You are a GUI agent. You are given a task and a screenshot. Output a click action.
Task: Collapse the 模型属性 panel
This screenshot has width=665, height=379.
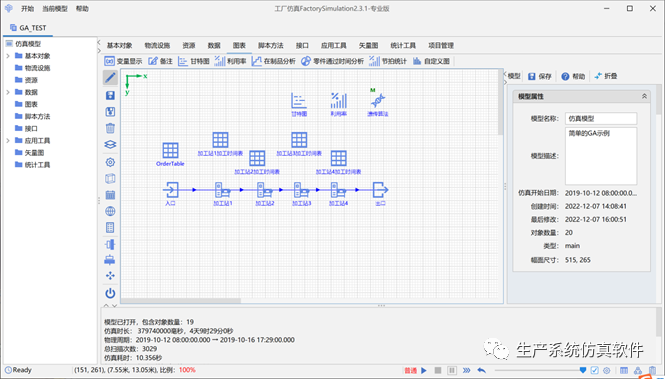pos(644,96)
